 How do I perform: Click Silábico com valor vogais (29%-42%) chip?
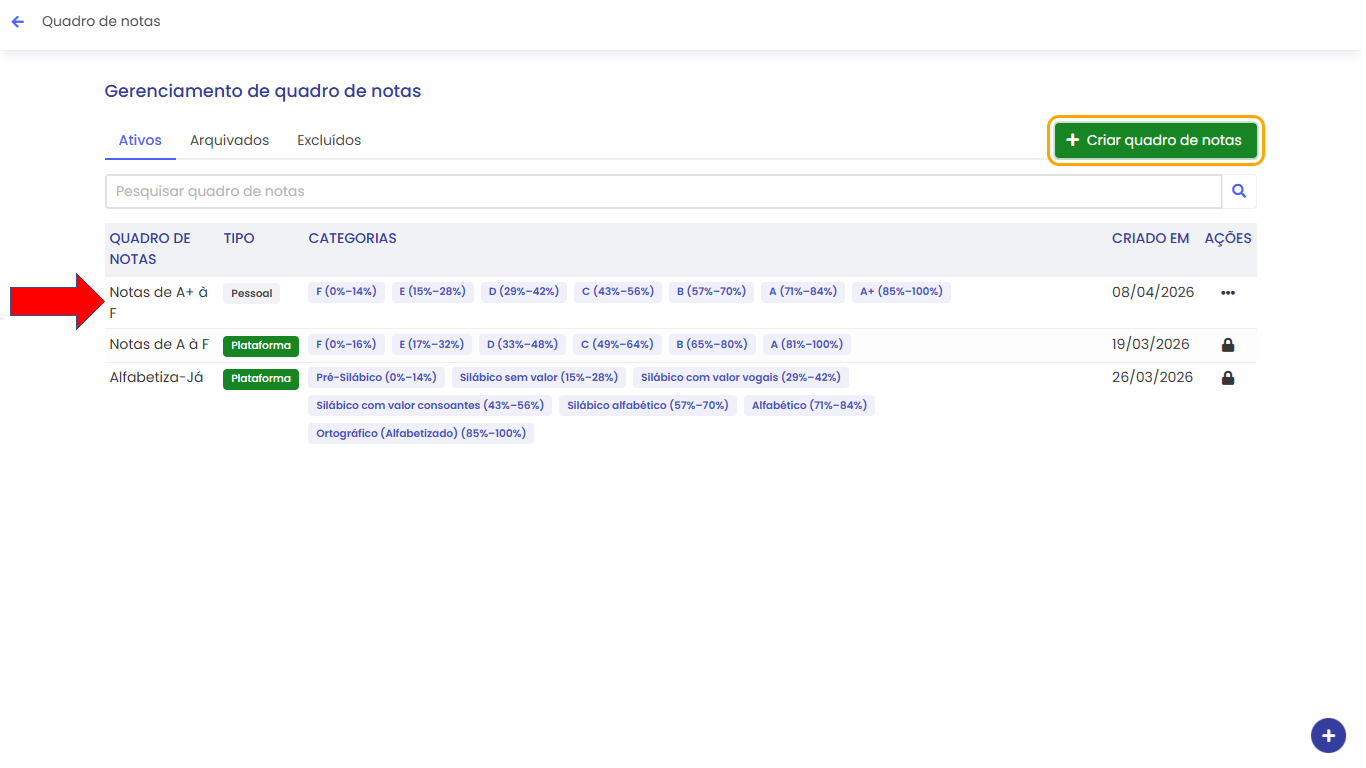tap(741, 378)
